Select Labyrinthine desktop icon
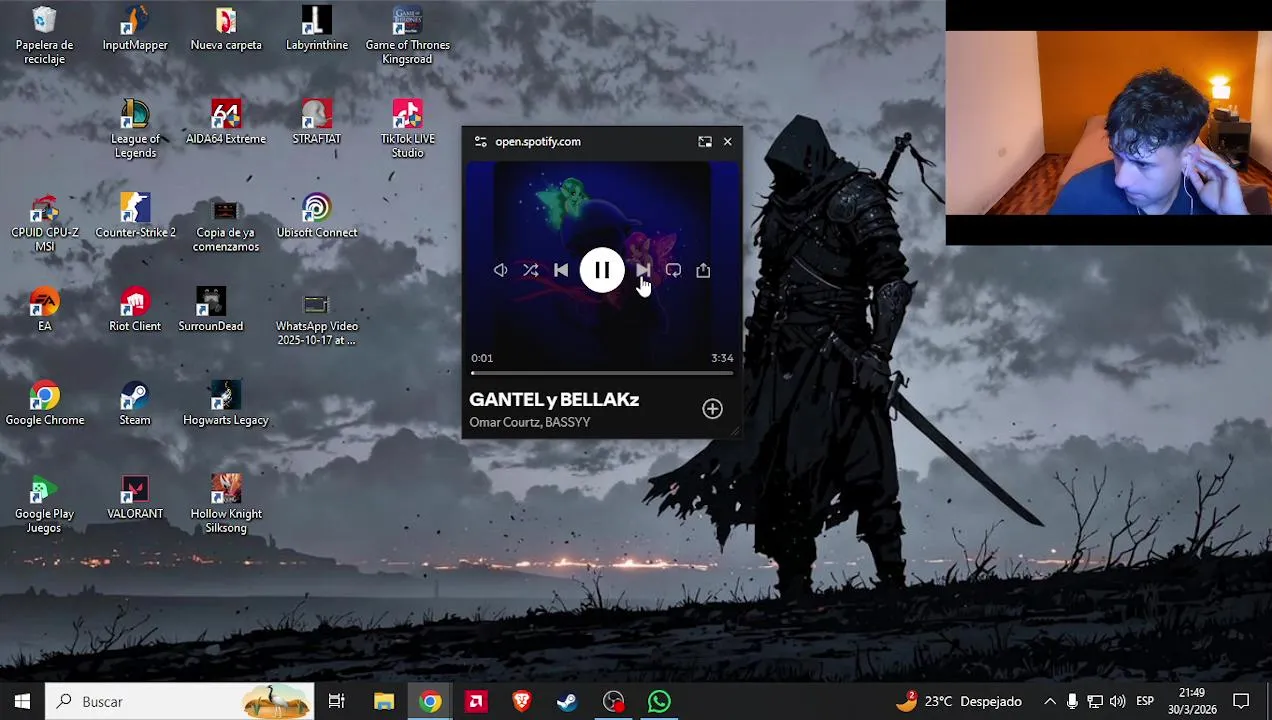 pos(317,28)
